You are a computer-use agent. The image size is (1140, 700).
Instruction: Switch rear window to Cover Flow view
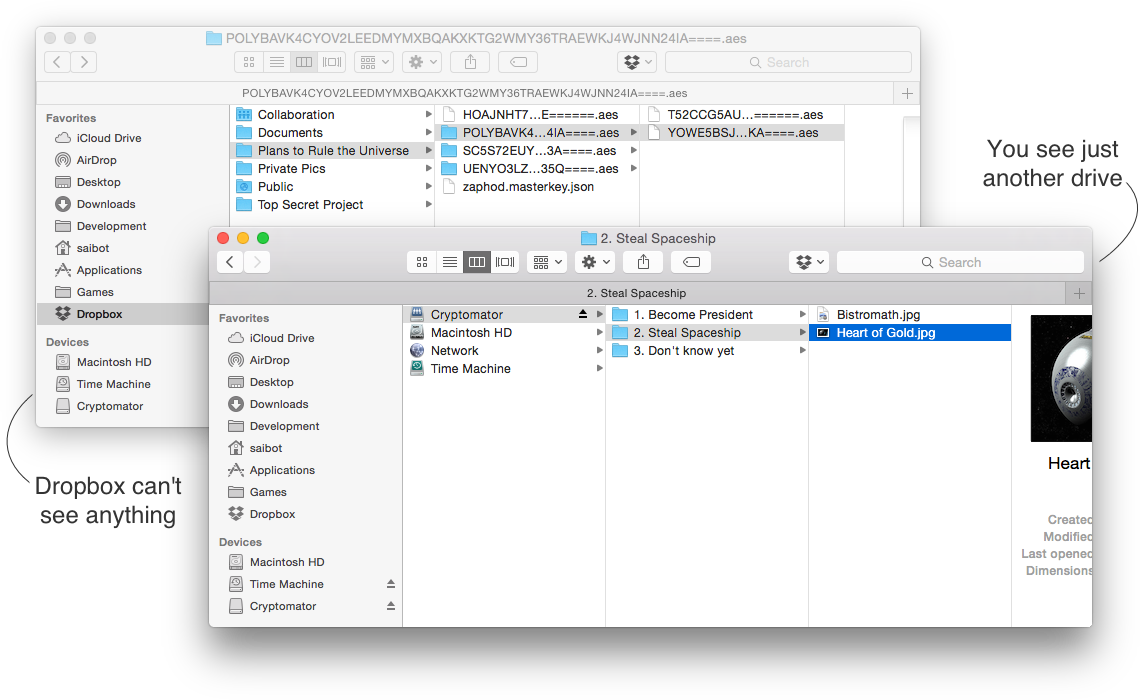(x=332, y=62)
